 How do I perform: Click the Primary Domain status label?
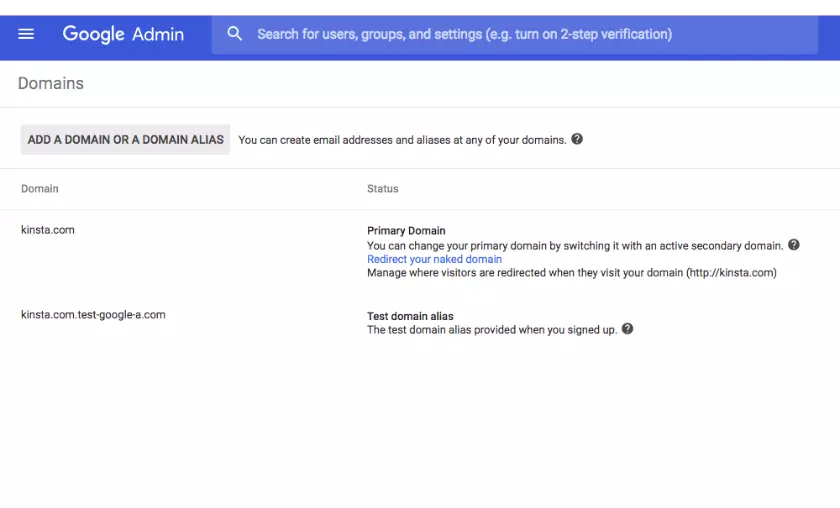[406, 231]
